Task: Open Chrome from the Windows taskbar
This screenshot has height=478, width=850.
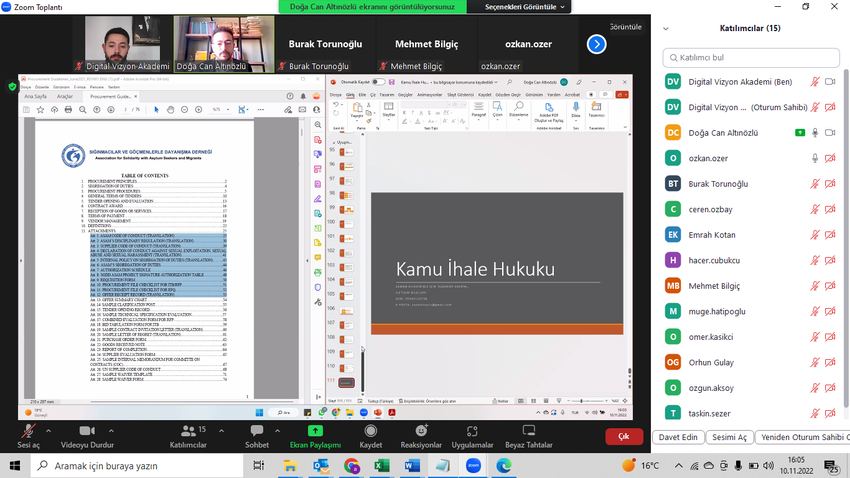Action: (351, 466)
